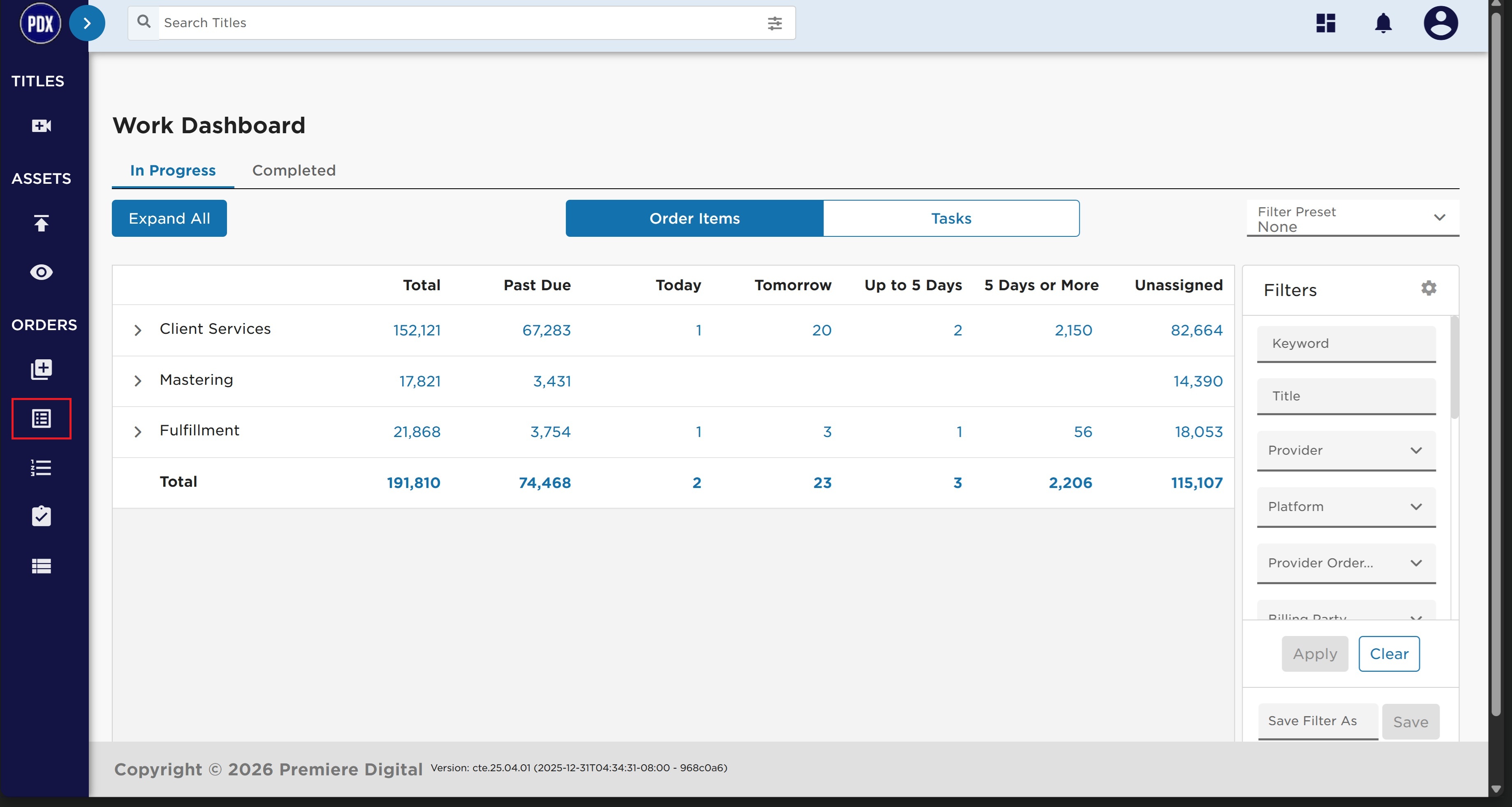Open Mastering unassigned 14,390
The width and height of the screenshot is (1512, 807).
(x=1198, y=382)
